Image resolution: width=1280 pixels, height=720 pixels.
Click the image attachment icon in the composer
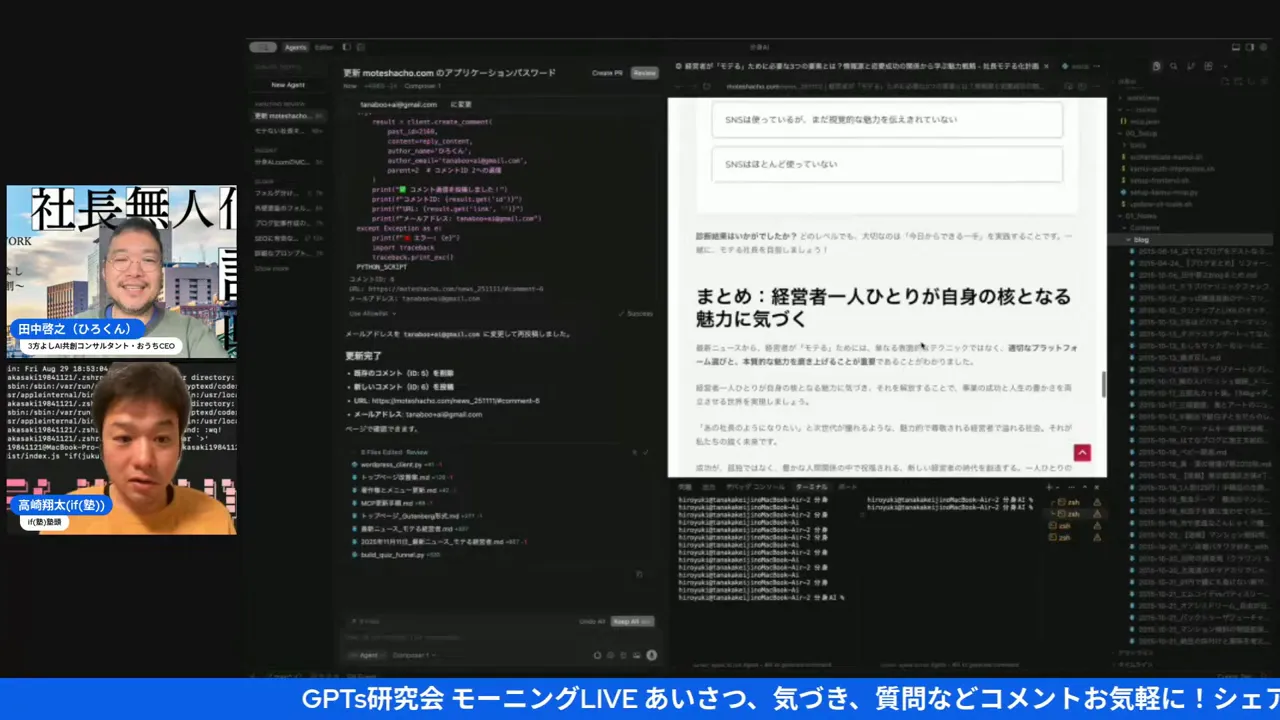[x=637, y=655]
